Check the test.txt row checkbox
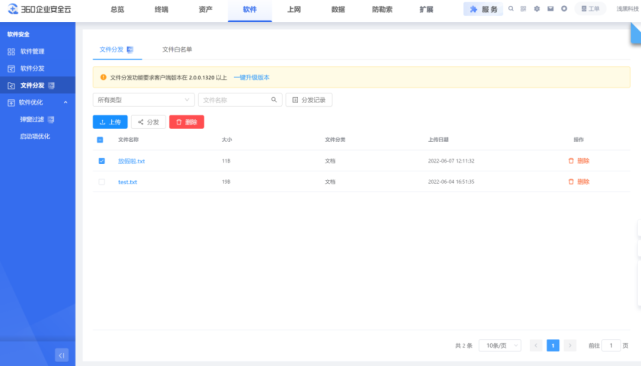Screen dimensions: 641x366 [x=101, y=182]
